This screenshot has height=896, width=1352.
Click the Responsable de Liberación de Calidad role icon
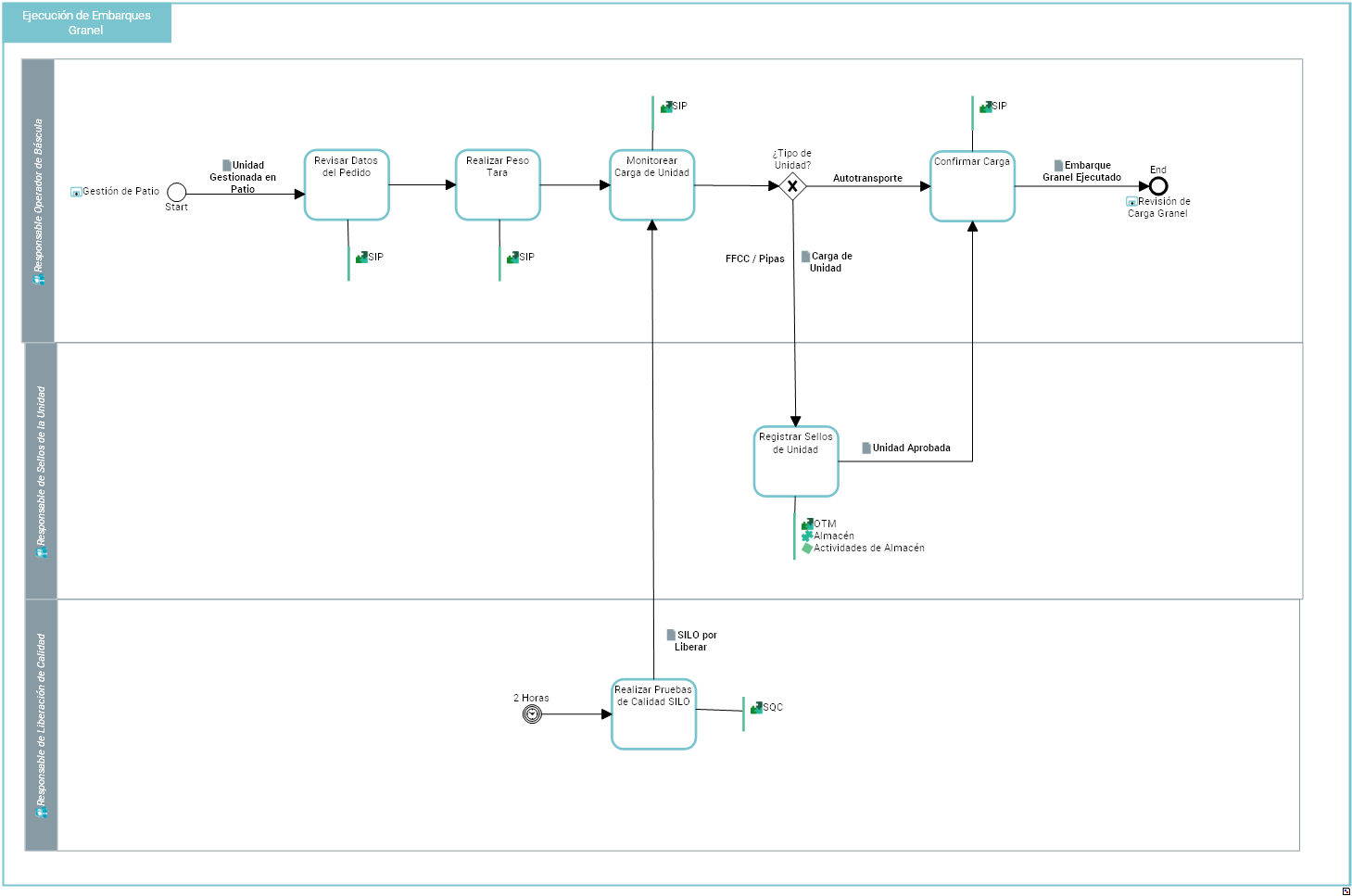pos(41,813)
